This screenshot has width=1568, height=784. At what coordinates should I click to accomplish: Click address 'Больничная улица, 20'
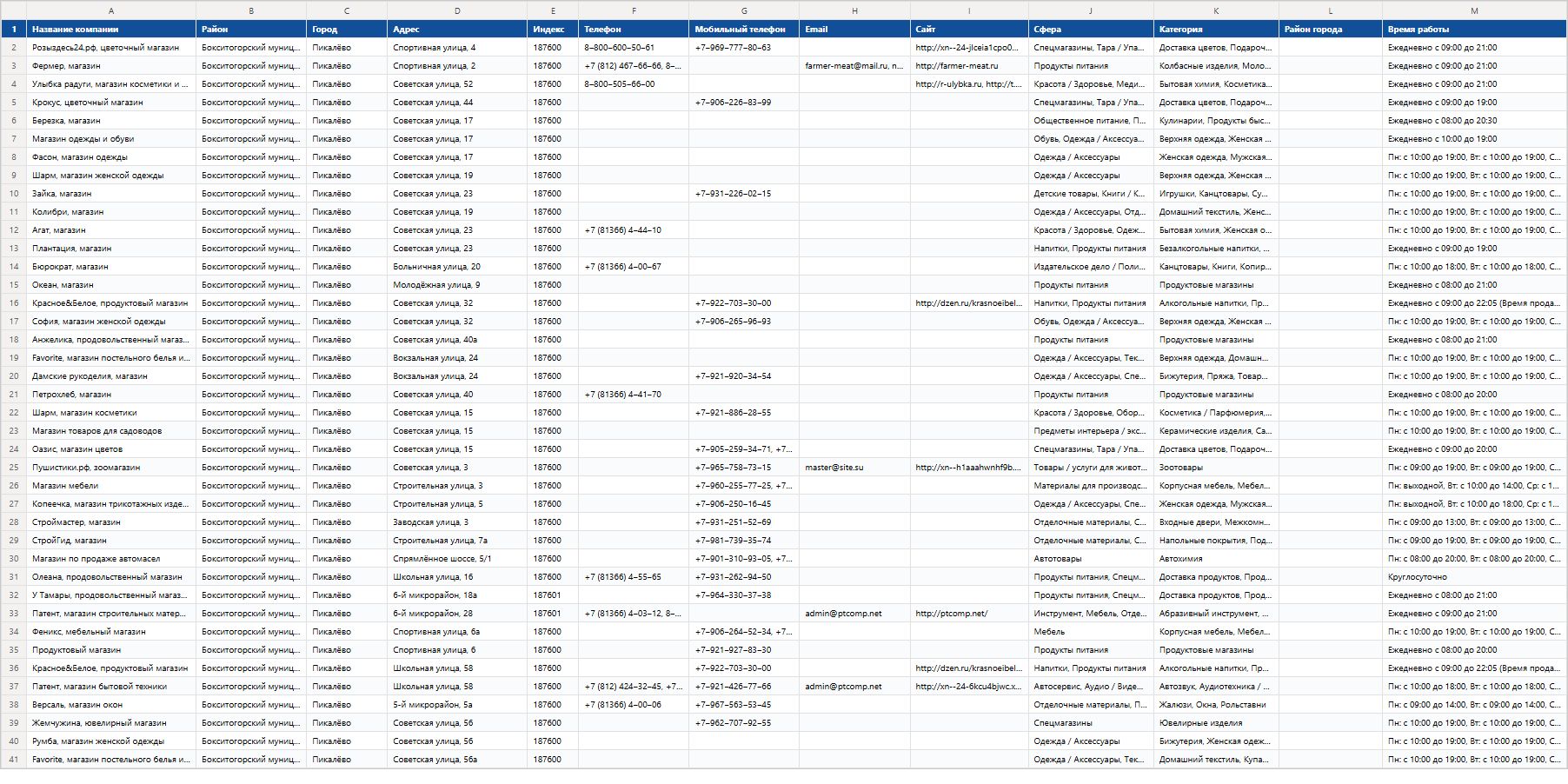pos(457,267)
